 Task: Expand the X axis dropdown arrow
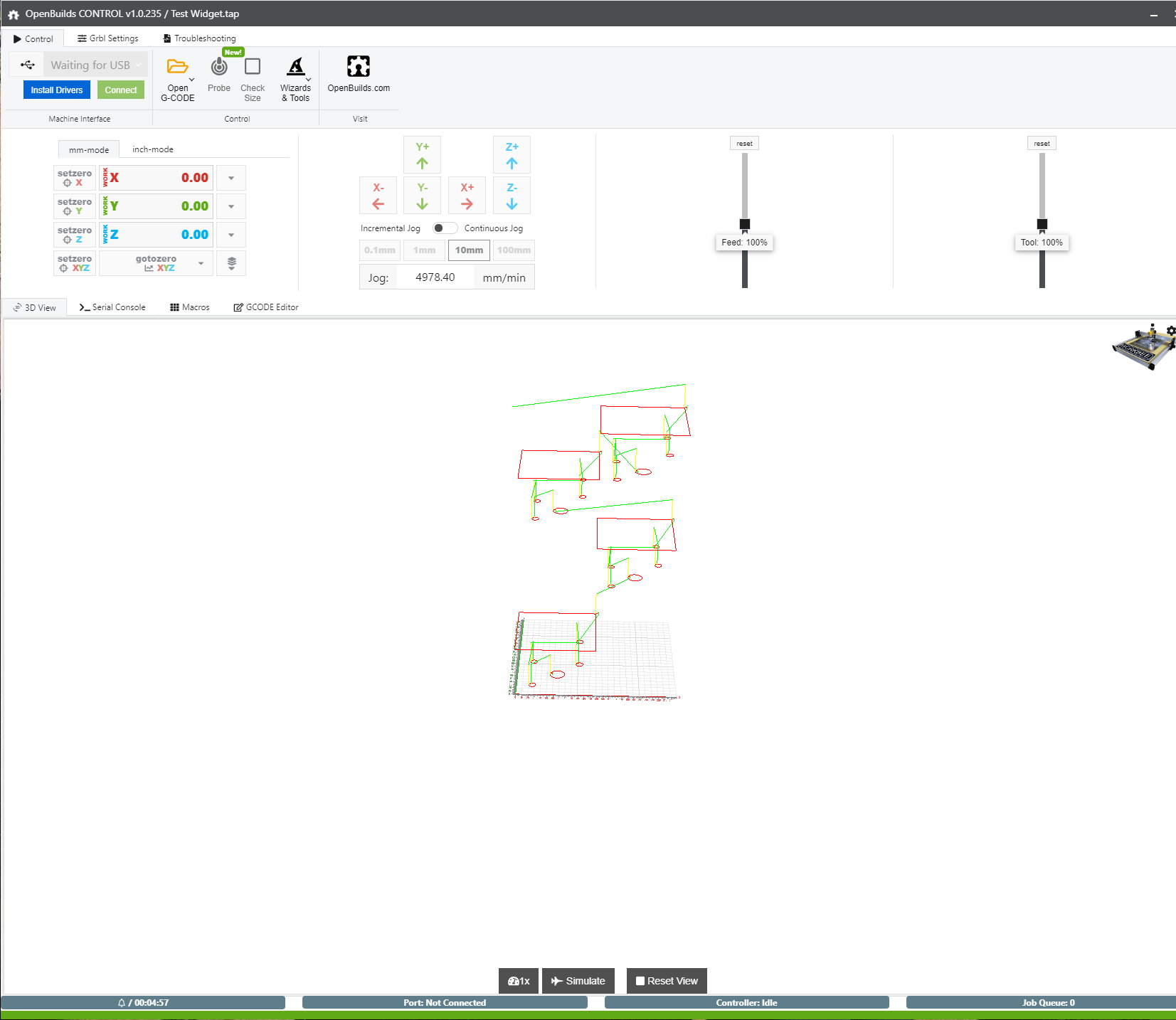(x=231, y=178)
